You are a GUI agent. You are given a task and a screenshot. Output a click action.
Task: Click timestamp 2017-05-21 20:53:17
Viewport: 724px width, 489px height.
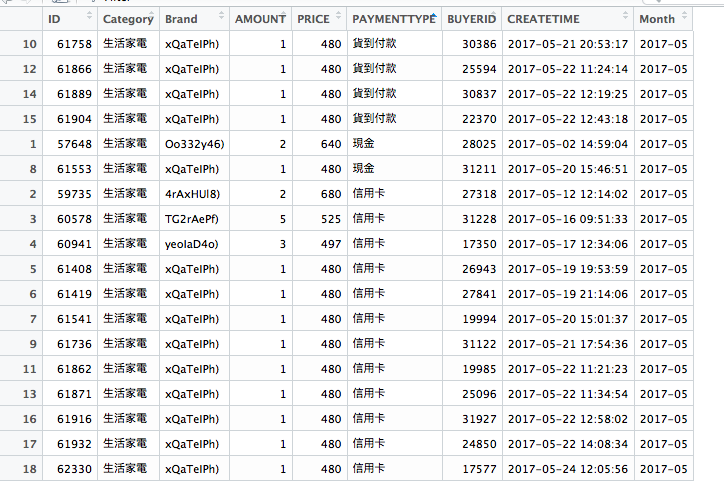point(568,44)
